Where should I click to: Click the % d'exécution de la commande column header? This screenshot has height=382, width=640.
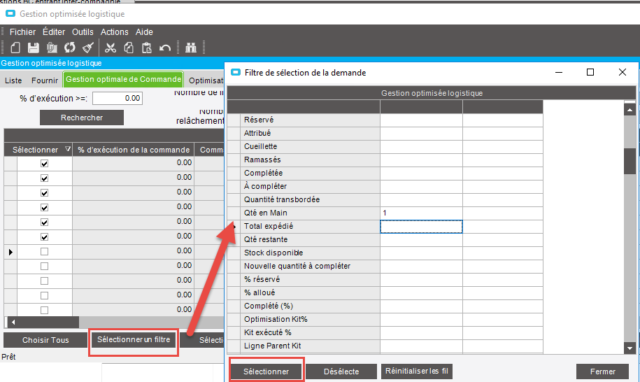(x=133, y=150)
